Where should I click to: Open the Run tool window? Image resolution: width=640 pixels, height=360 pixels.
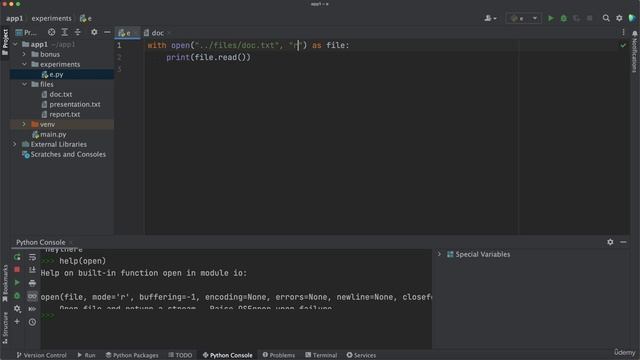coord(86,355)
